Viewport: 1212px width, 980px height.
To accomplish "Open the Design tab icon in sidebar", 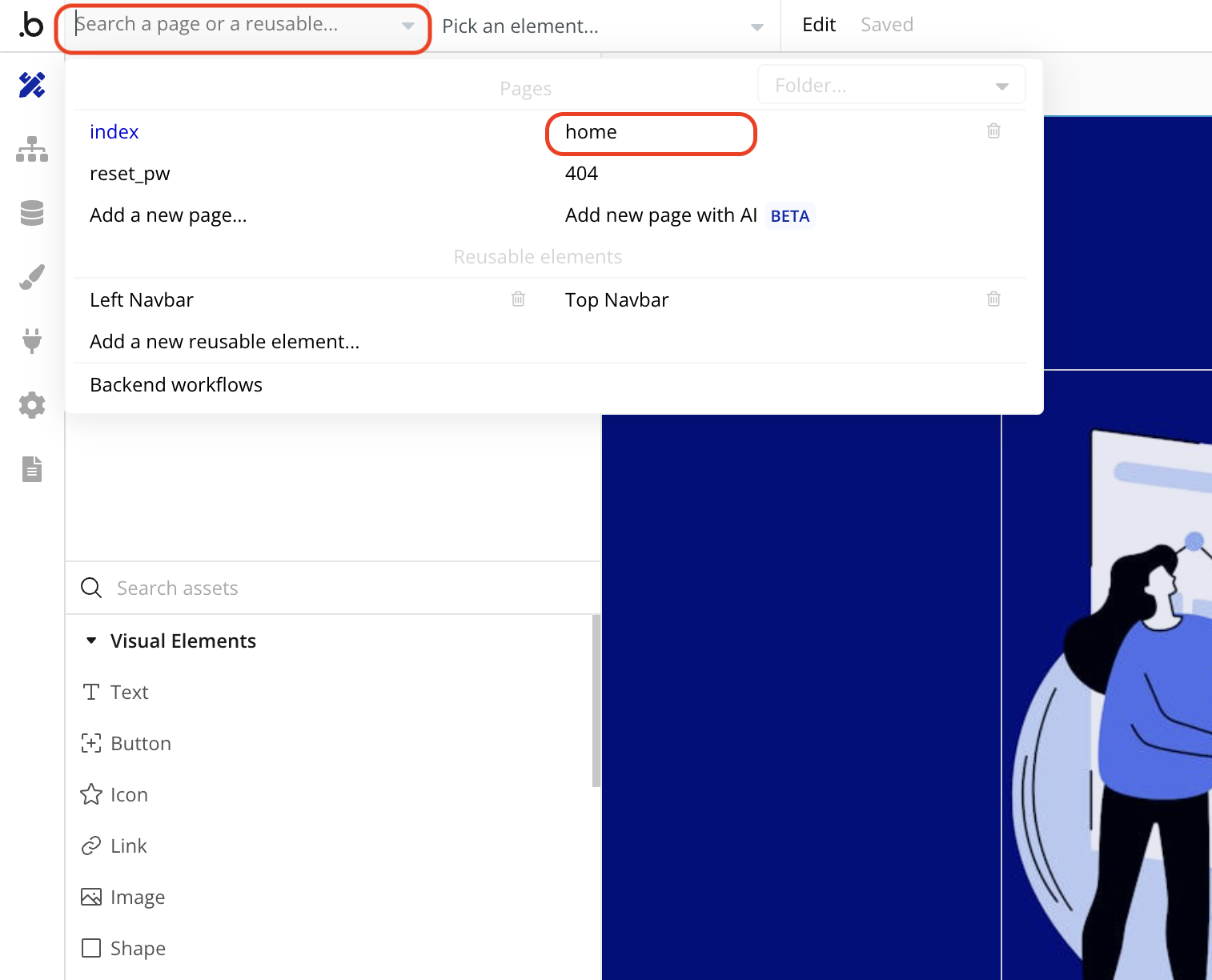I will [32, 85].
